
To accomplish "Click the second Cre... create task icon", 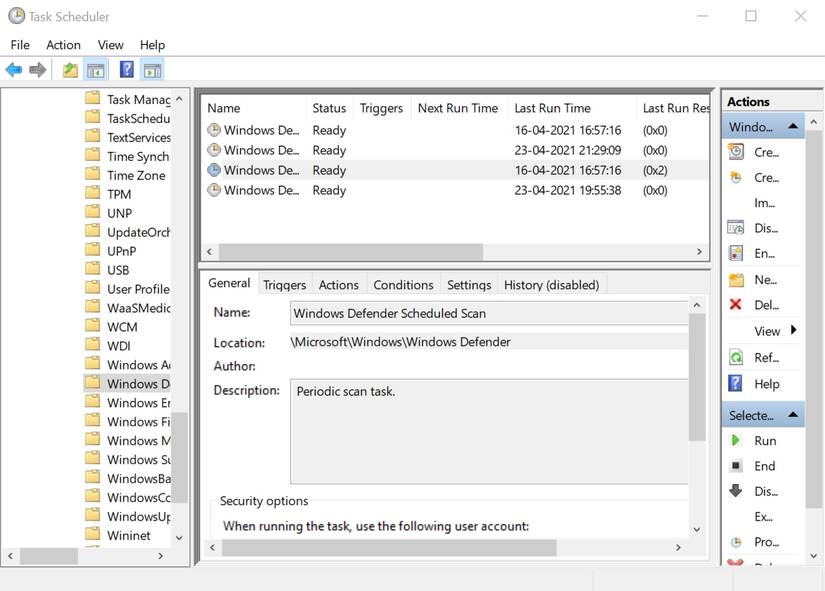I will coord(736,177).
